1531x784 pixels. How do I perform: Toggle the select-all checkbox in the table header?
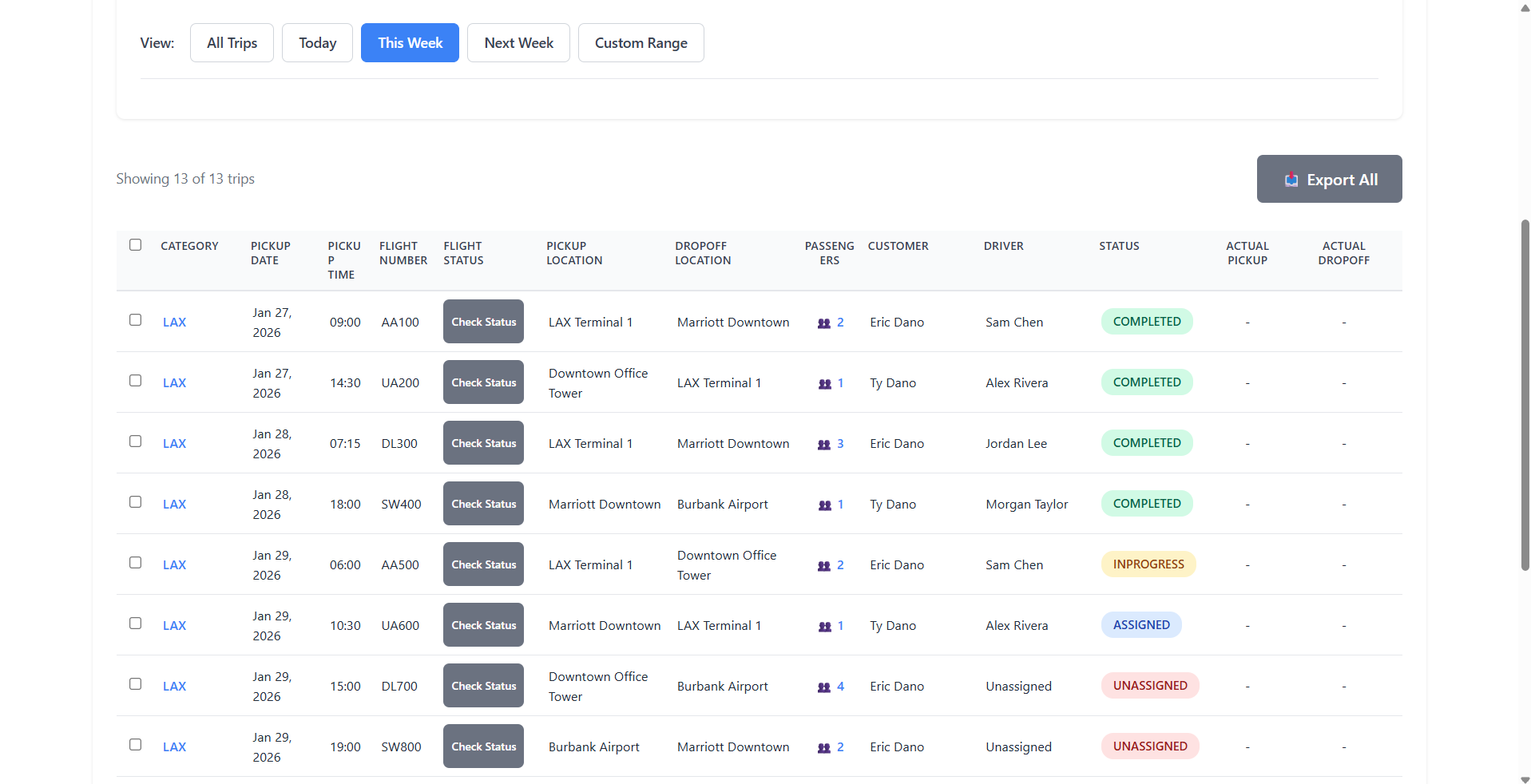click(135, 244)
